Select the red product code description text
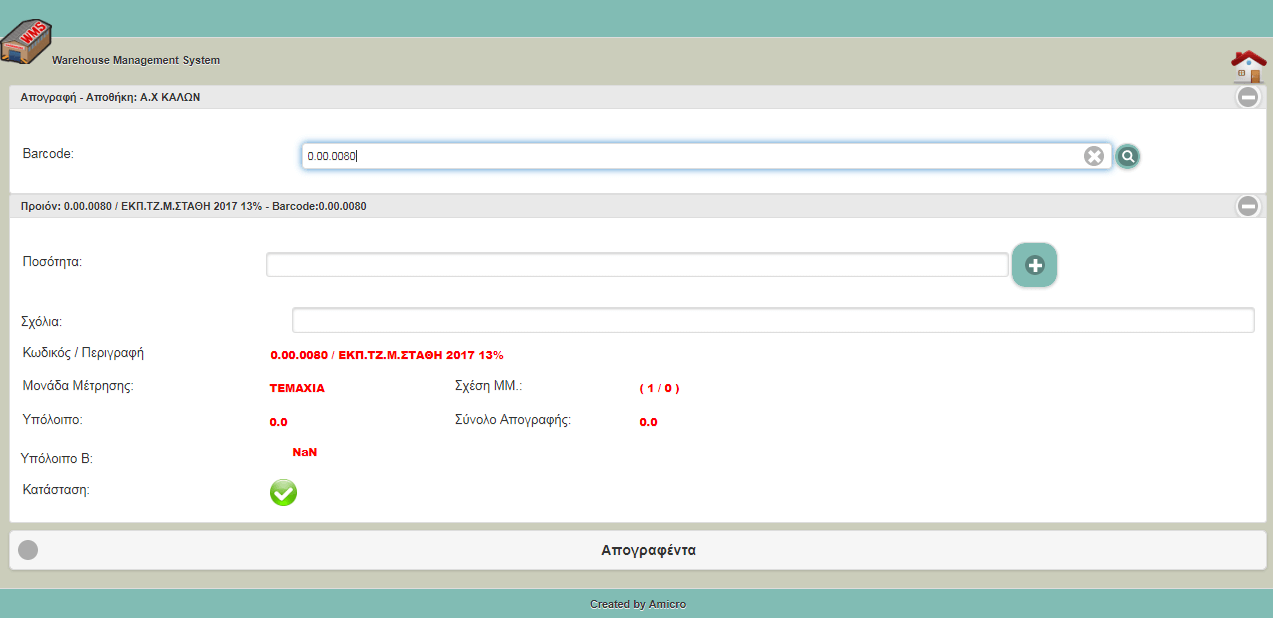This screenshot has width=1273, height=618. tap(386, 355)
